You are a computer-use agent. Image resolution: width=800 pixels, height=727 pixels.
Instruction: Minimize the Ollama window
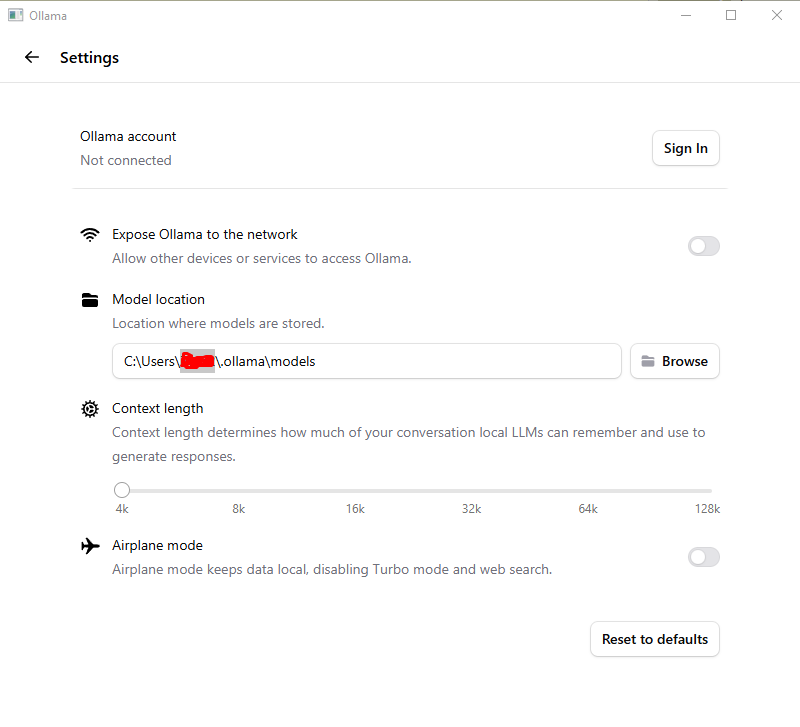tap(686, 15)
